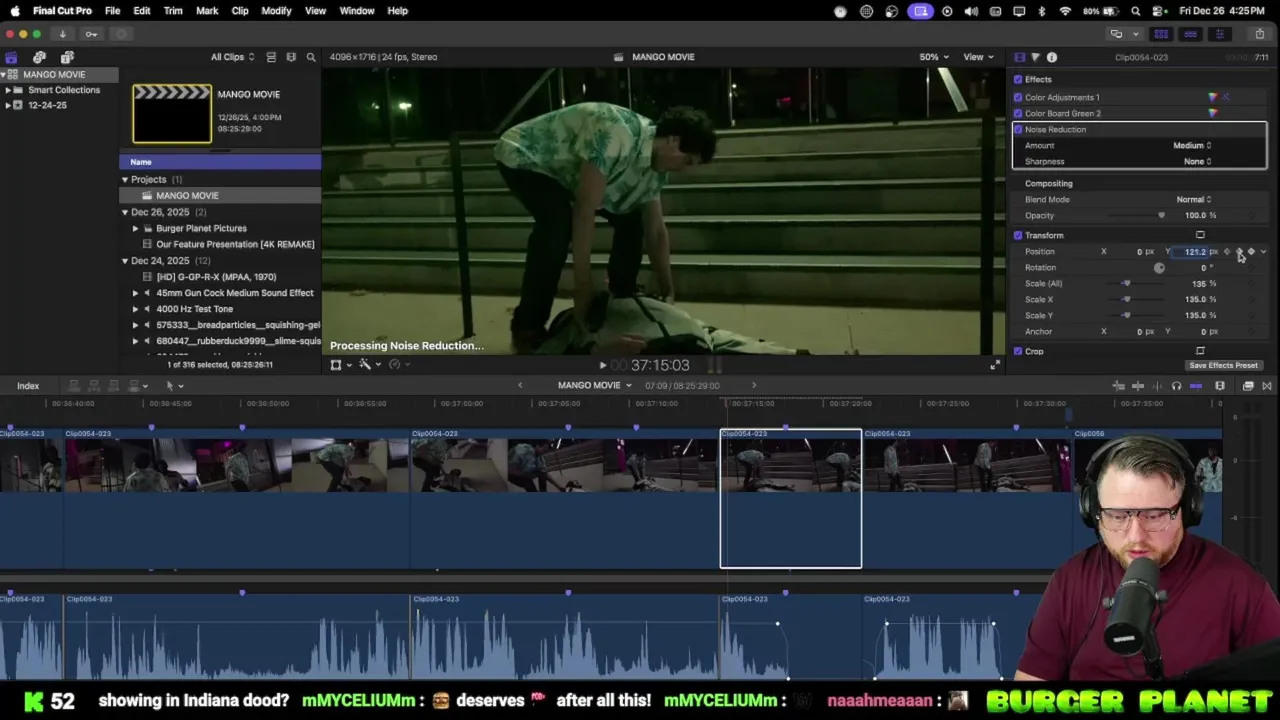
Task: Show Transform onscreen controls icon in inspector
Action: [x=1200, y=235]
